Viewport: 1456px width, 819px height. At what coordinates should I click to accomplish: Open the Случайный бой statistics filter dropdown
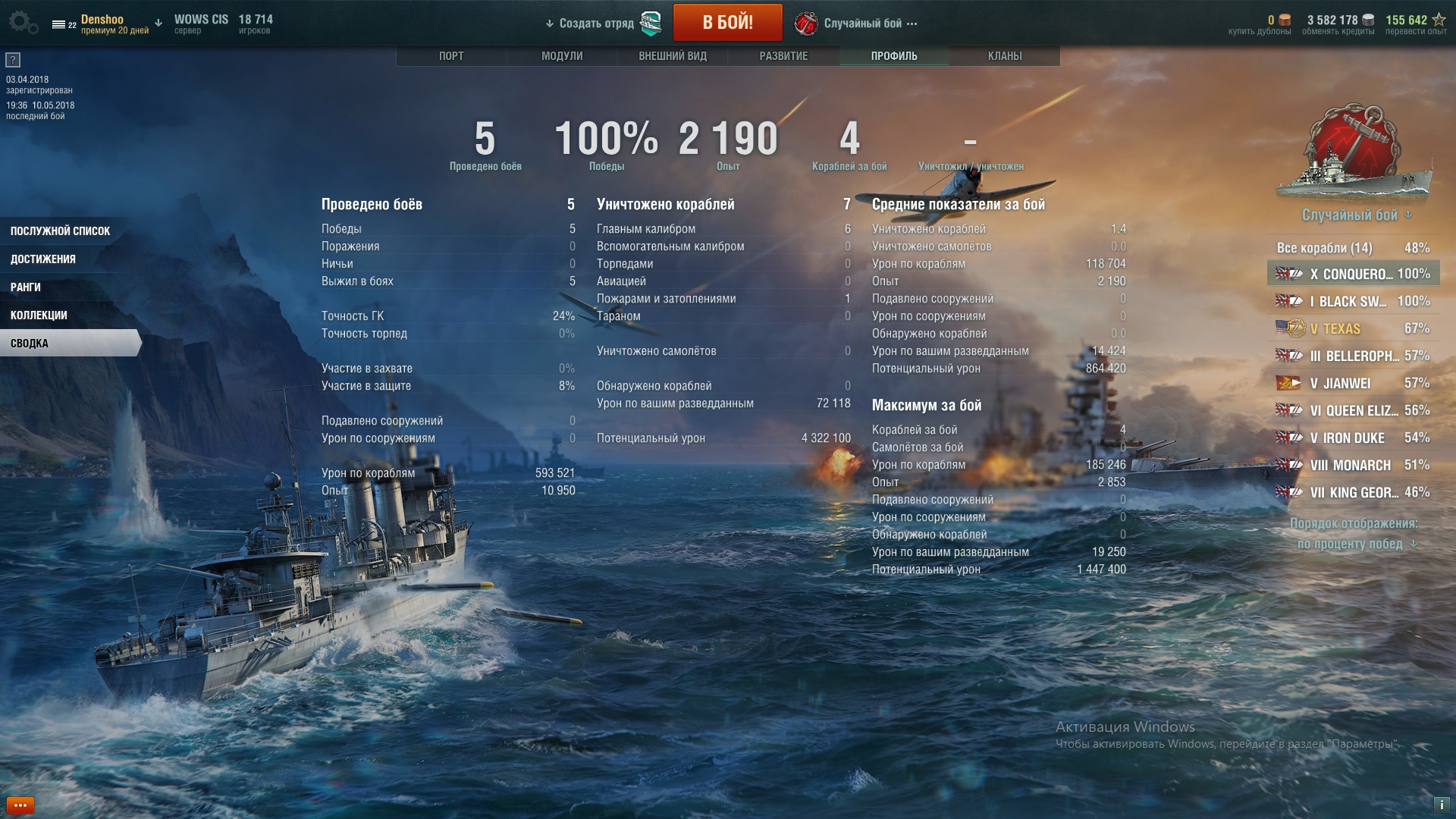coord(1356,215)
